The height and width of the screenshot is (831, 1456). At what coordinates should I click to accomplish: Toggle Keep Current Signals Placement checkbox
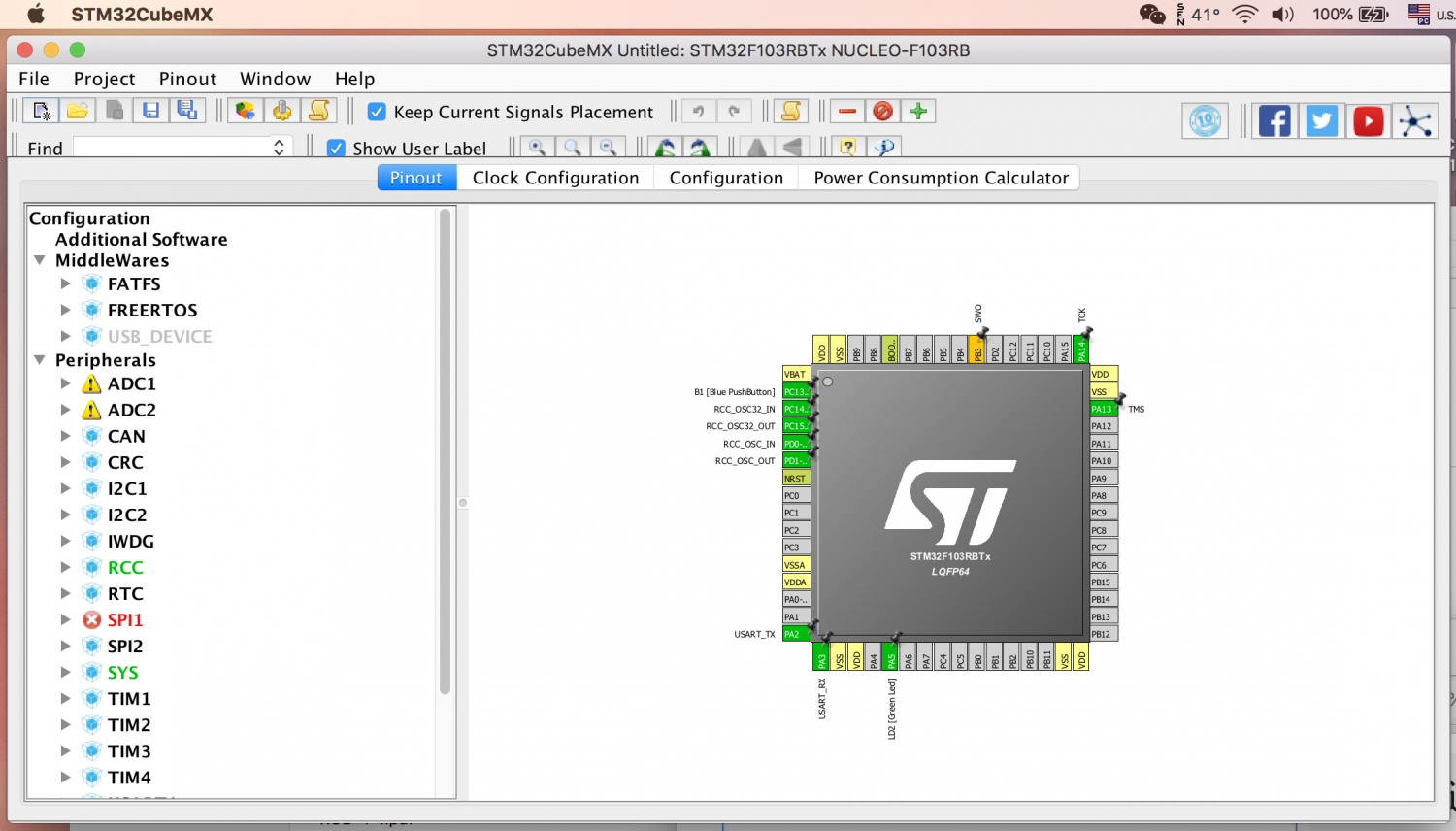point(377,112)
